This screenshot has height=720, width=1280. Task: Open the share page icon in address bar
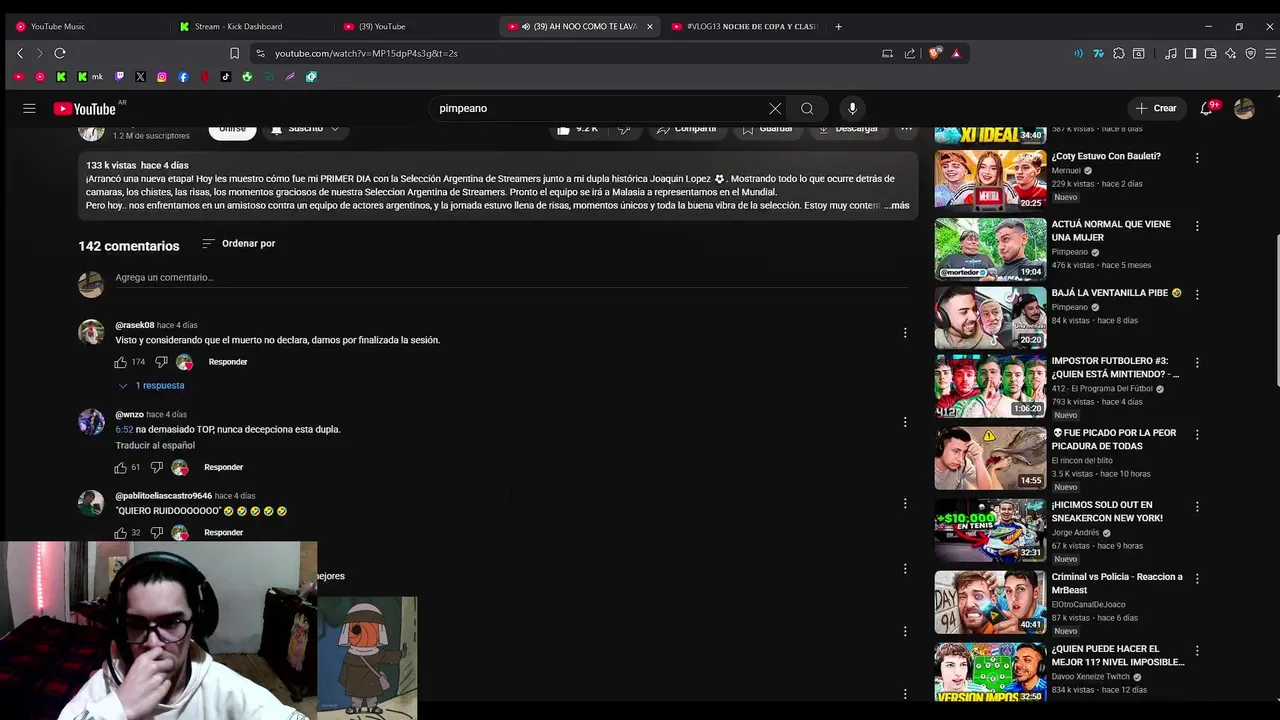pos(910,53)
